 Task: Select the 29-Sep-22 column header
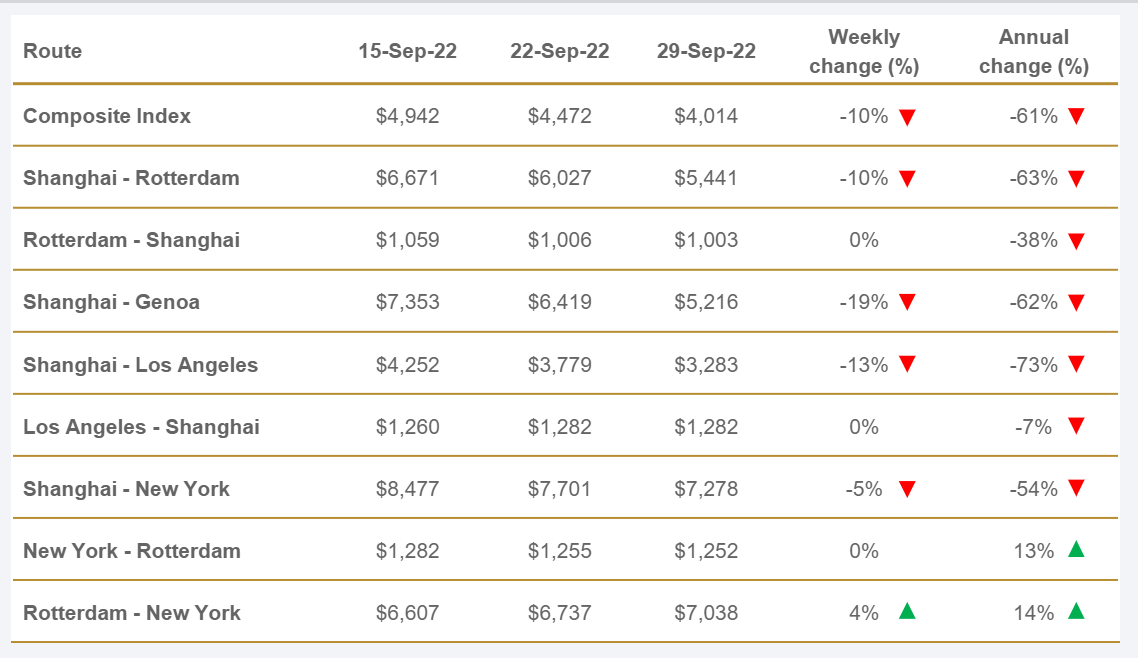[706, 51]
